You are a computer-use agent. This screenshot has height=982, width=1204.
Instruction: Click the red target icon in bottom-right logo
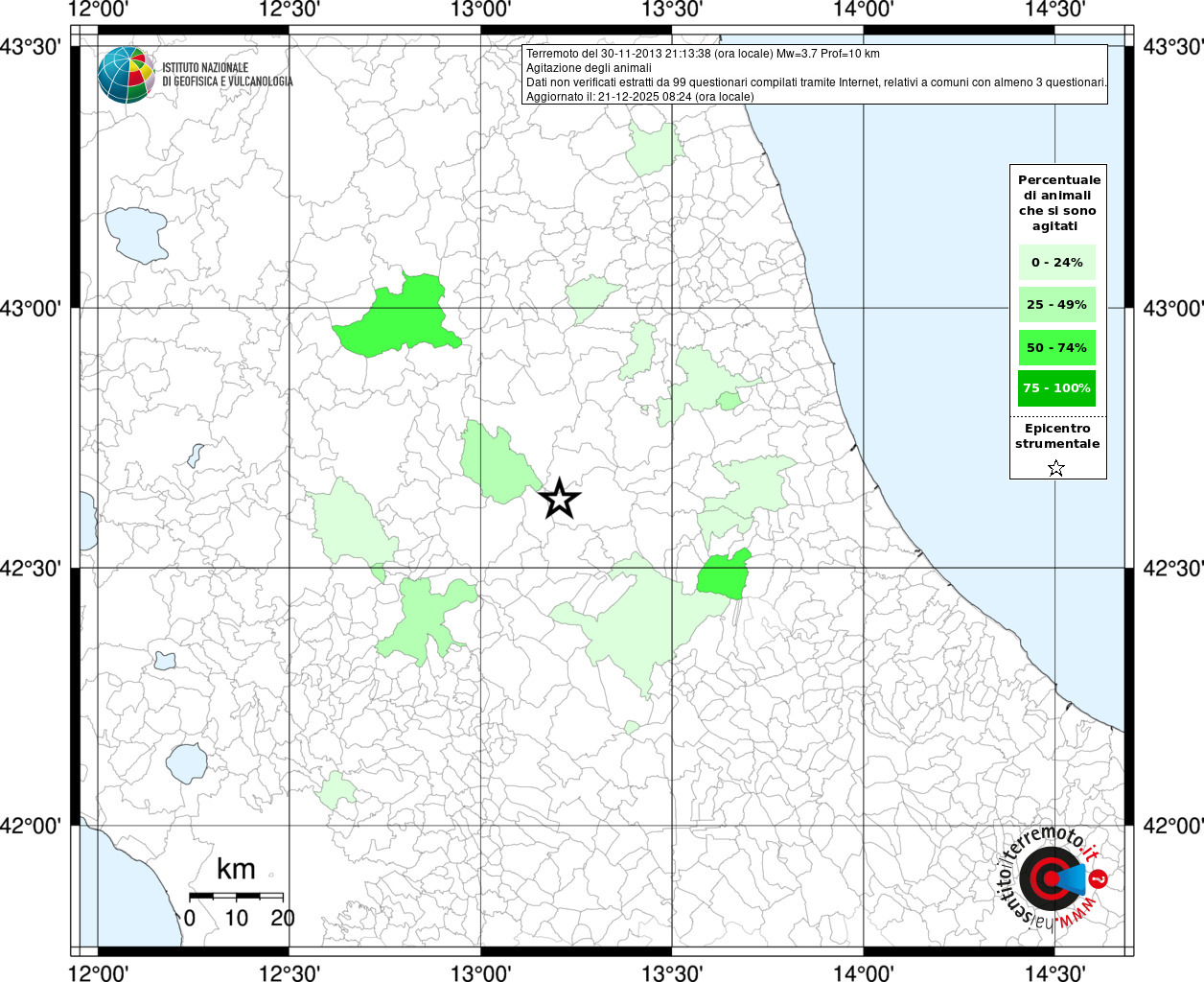[x=1045, y=878]
